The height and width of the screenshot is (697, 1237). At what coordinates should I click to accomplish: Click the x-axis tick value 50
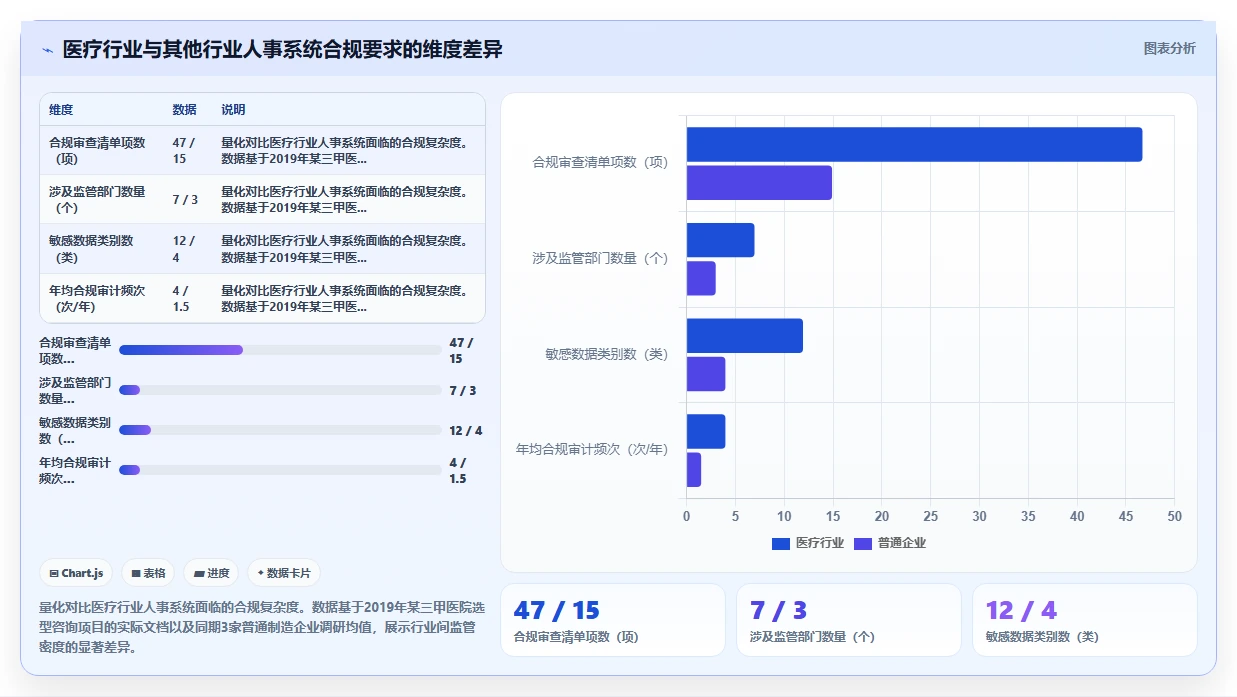click(1174, 516)
